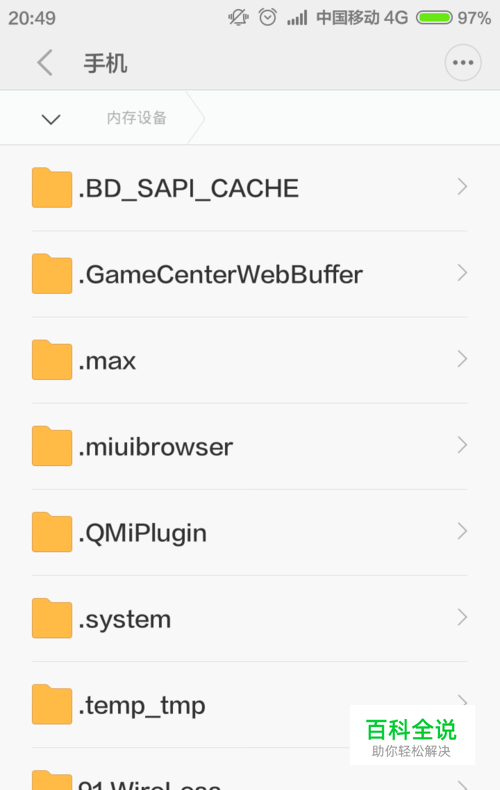Tap the 手机 title text

(x=105, y=63)
